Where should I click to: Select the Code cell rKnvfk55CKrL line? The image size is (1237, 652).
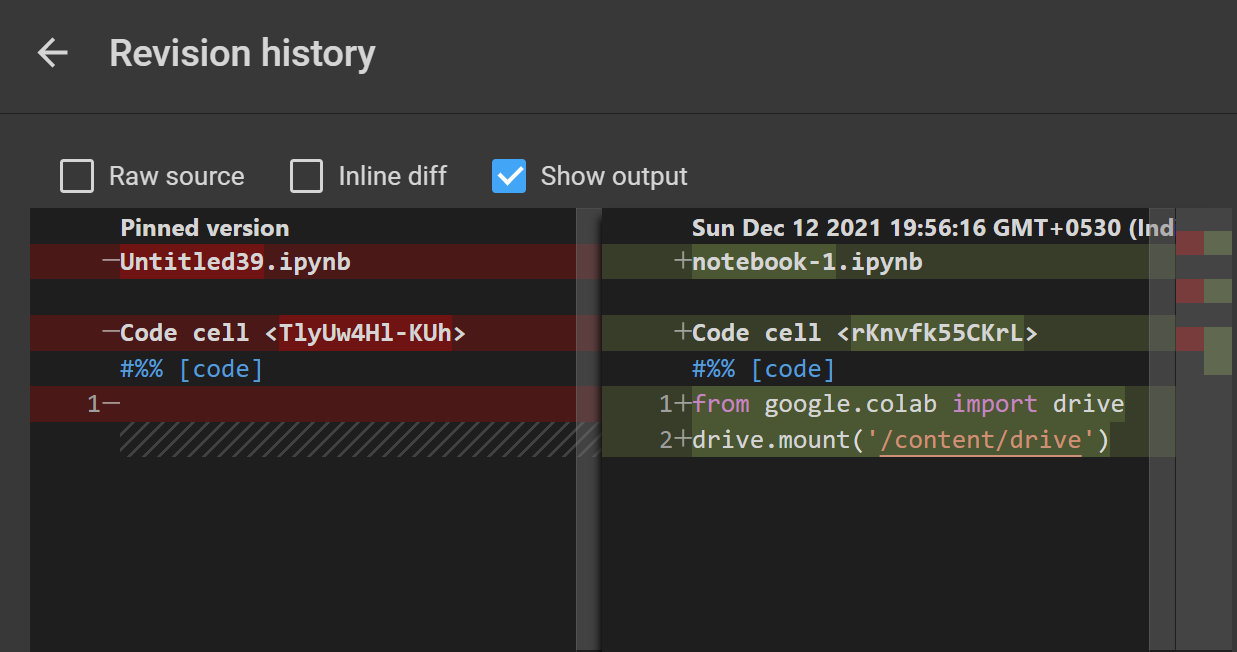[x=864, y=333]
